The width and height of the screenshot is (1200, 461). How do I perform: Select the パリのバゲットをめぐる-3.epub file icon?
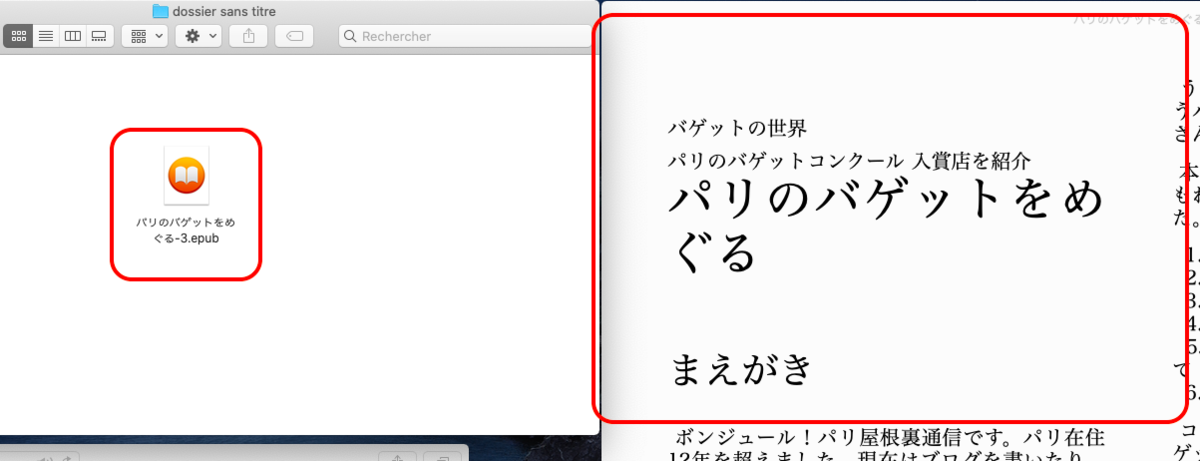point(186,177)
